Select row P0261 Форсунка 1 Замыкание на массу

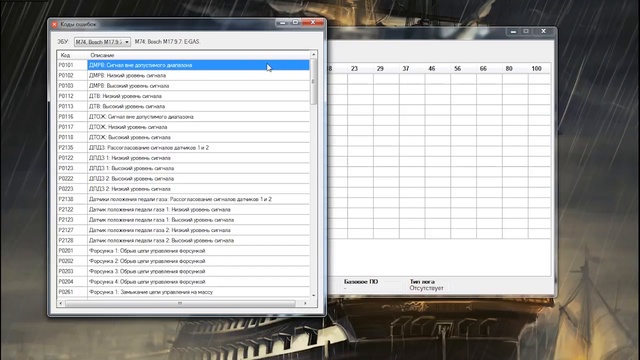tap(183, 292)
